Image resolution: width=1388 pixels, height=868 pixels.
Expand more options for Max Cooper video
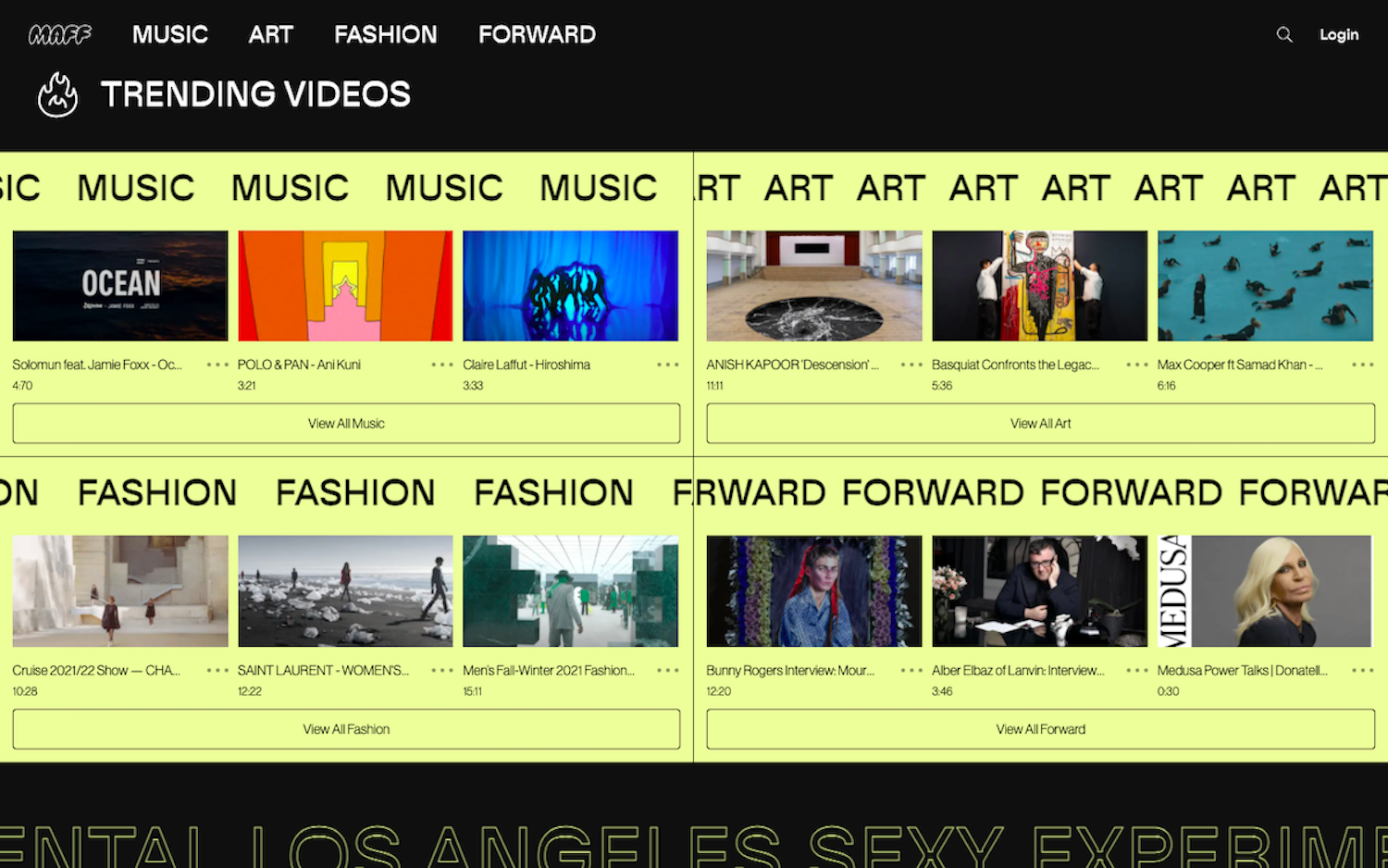pos(1362,365)
